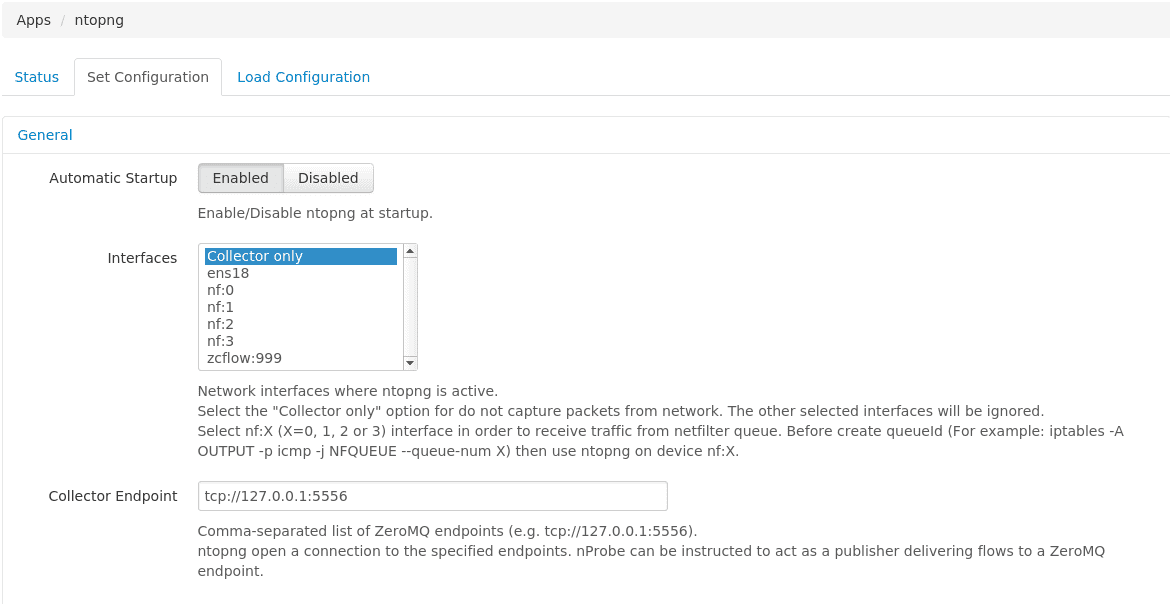Enable Automatic Startup for ntopng
This screenshot has width=1170, height=604.
pyautogui.click(x=240, y=178)
